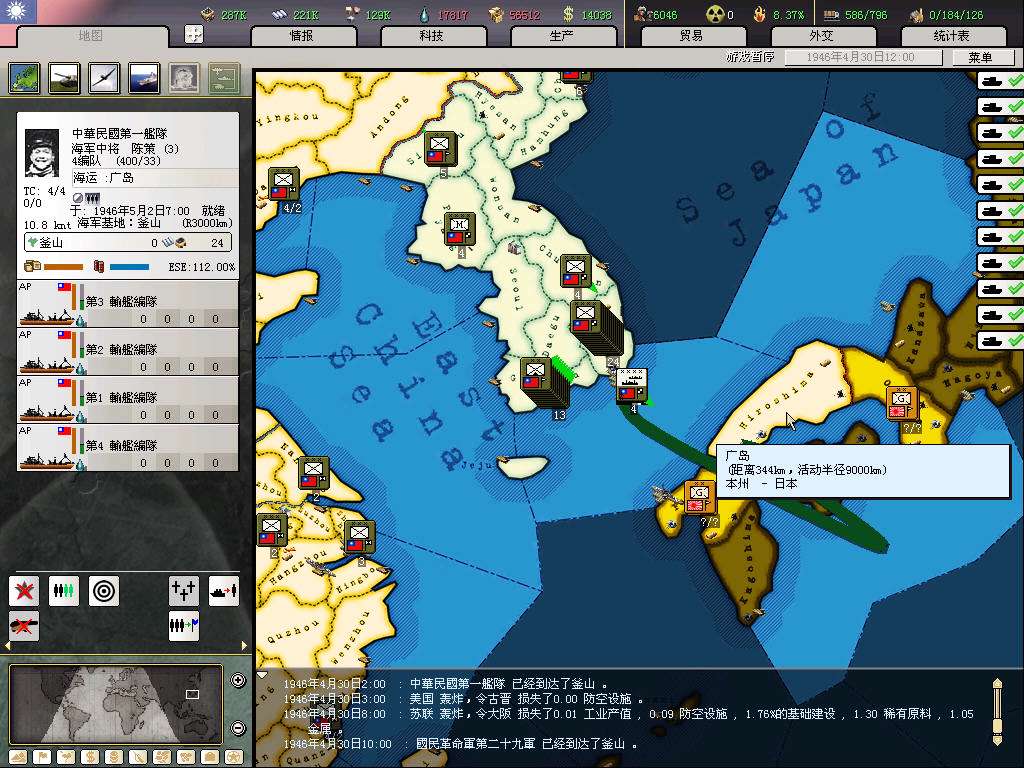Screen dimensions: 1024x768
Task: Open the 菜单 menu button
Action: (979, 58)
